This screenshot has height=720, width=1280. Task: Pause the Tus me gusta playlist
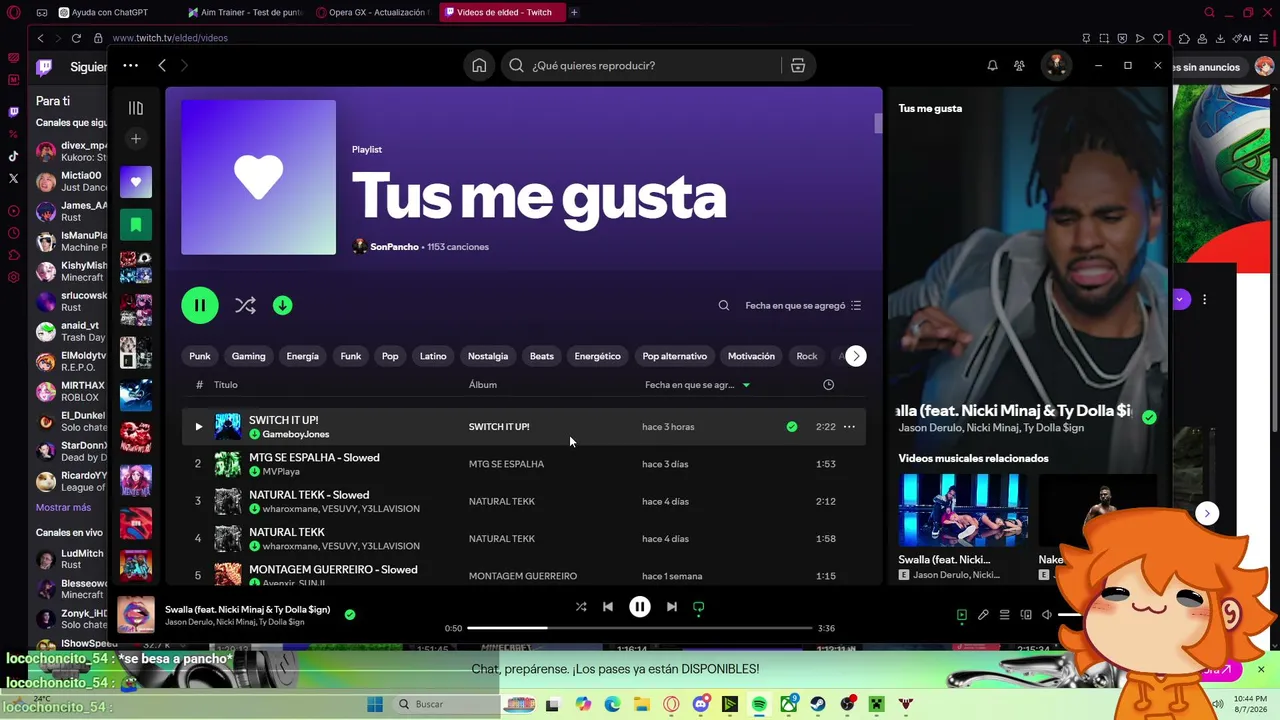pos(200,305)
